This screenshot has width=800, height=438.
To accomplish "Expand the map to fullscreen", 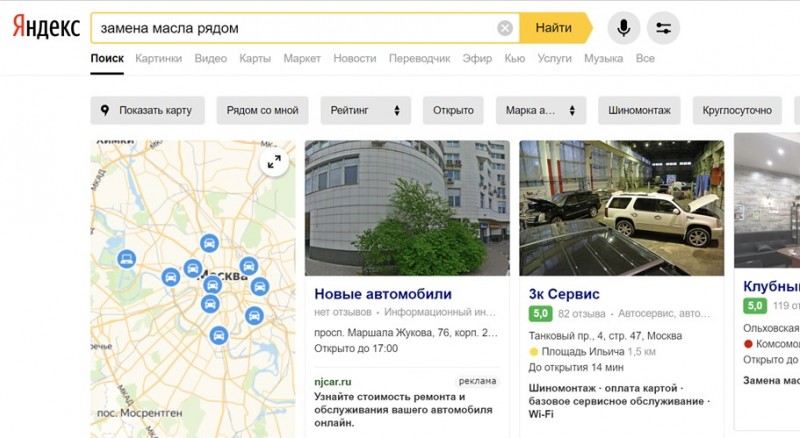I will coord(274,162).
